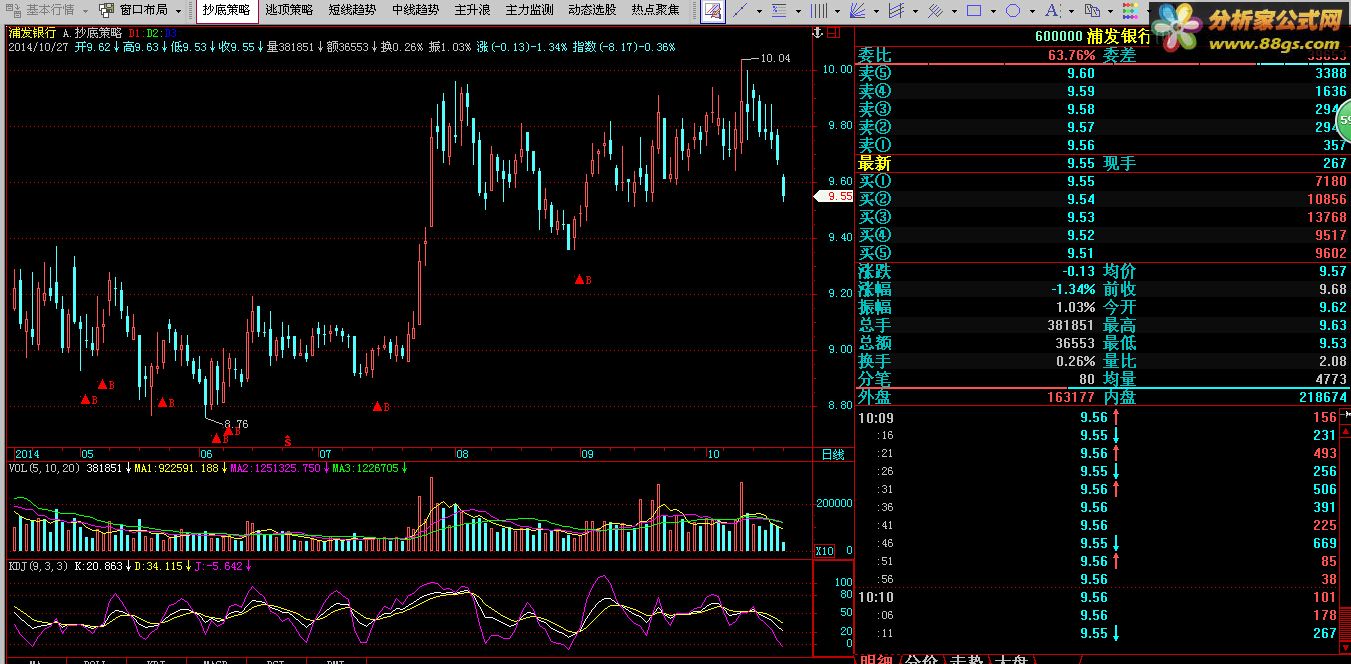The width and height of the screenshot is (1351, 664).
Task: Open the 动态选股 tab
Action: 592,10
